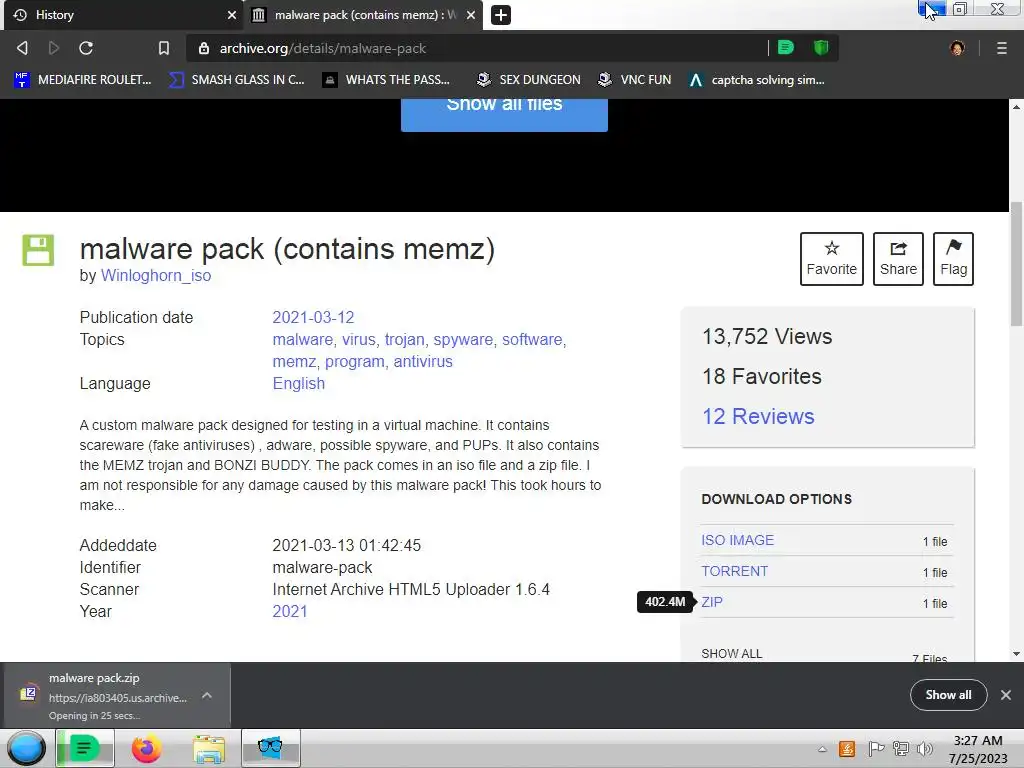Favorite this item with the star
The width and height of the screenshot is (1024, 768).
pyautogui.click(x=831, y=259)
